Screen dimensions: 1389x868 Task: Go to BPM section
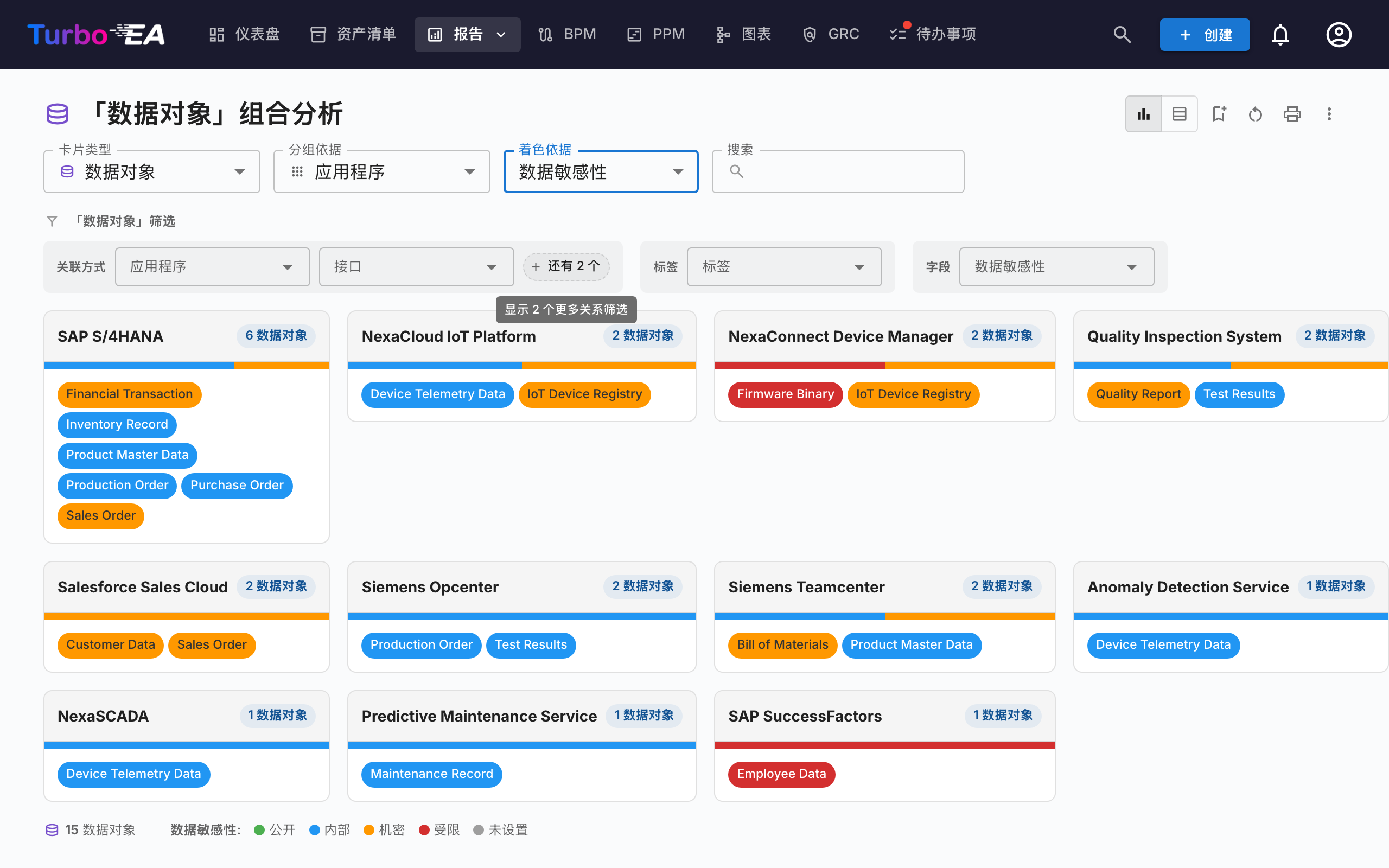pos(568,34)
